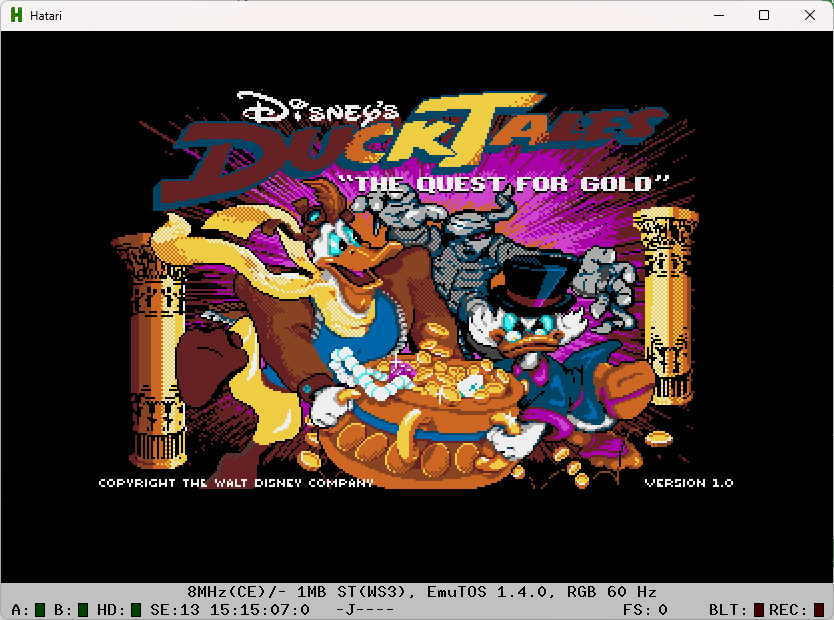Click 'THE QUEST FOR GOLD' subtitle

(504, 184)
